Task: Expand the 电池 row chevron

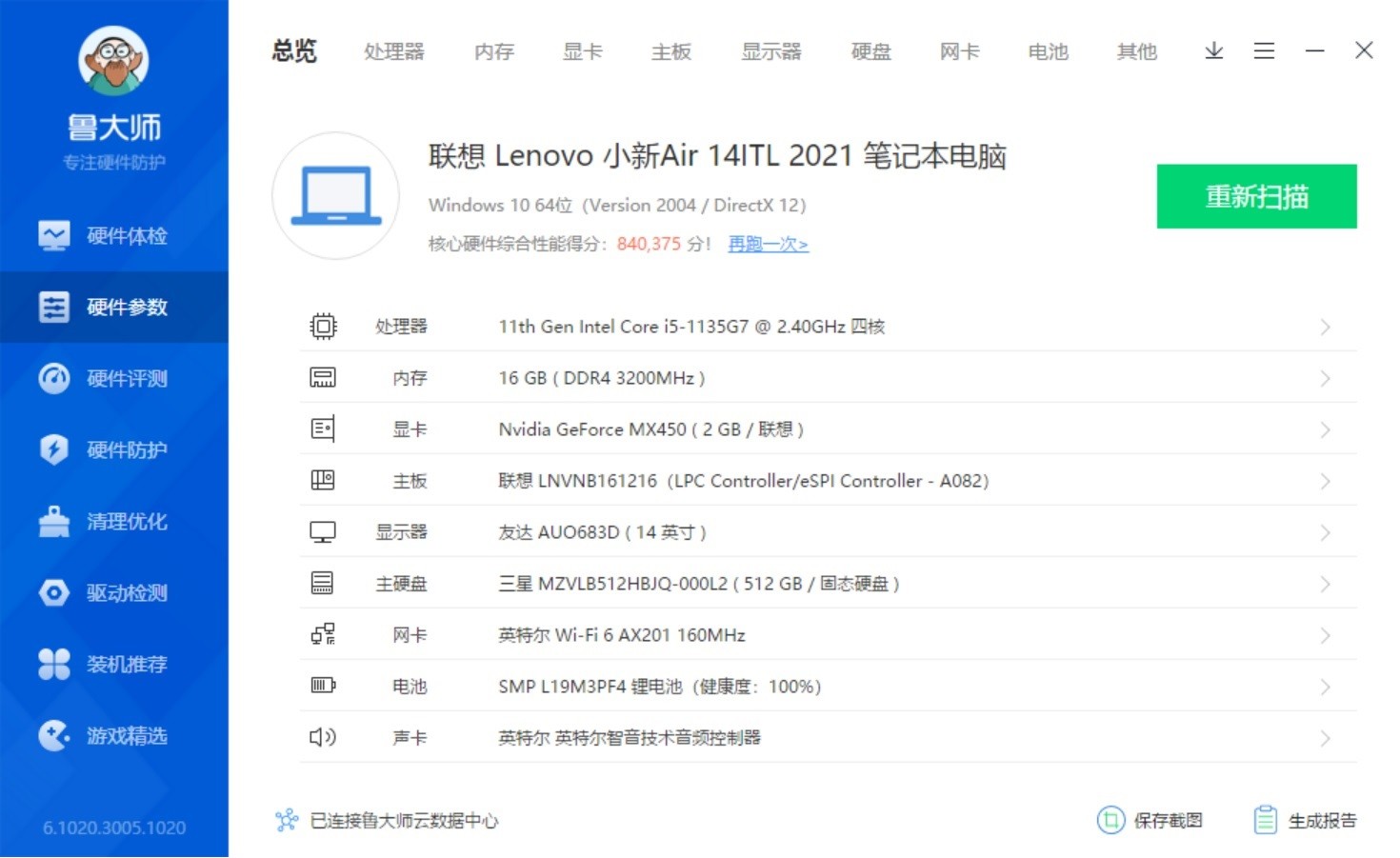Action: [x=1325, y=687]
